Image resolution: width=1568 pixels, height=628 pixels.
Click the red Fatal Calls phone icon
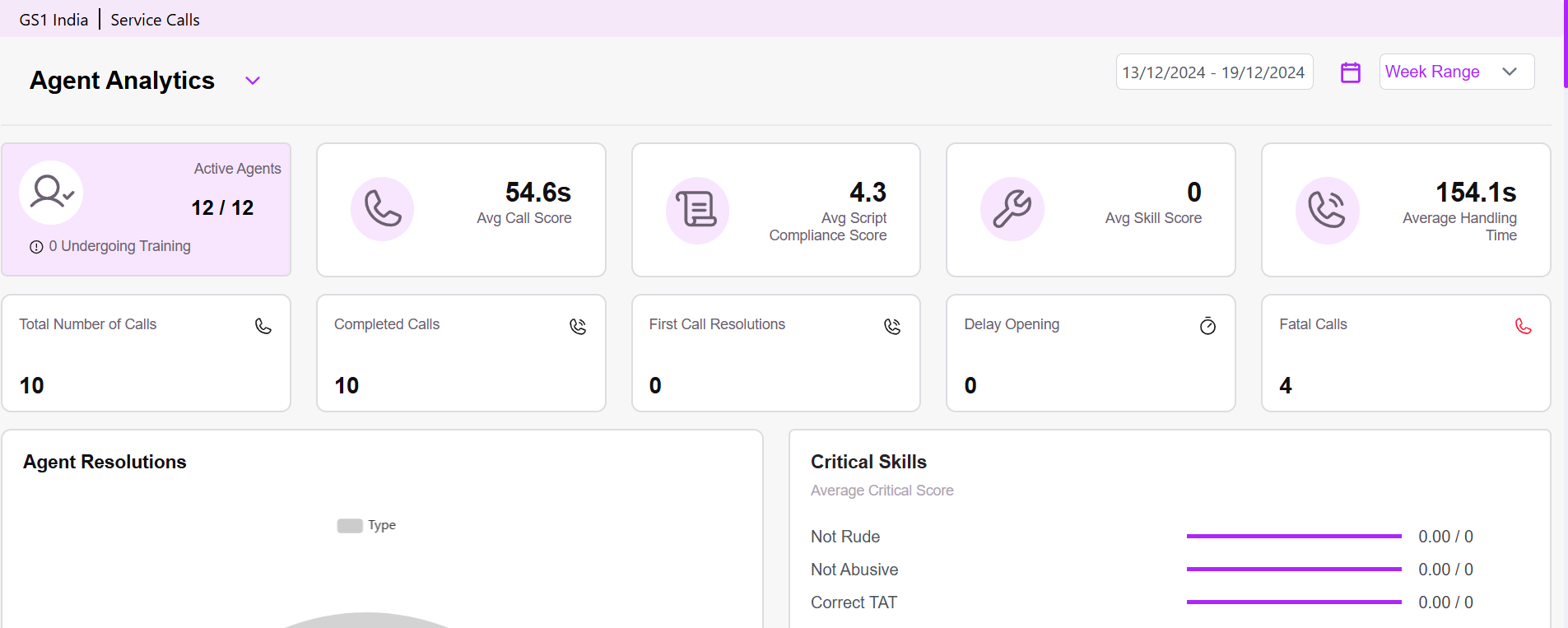[x=1523, y=327]
